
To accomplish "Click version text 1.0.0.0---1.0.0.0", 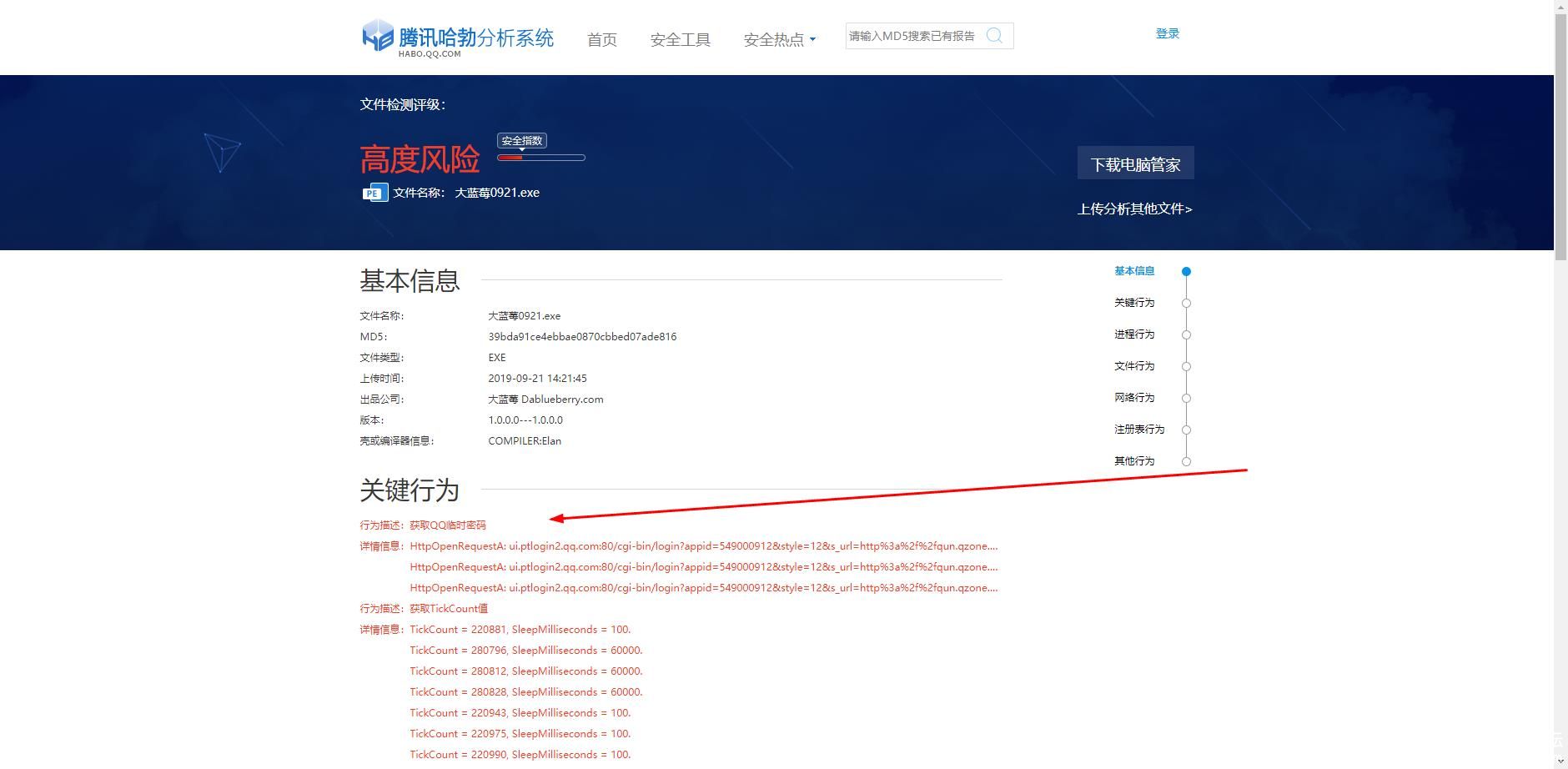I will [525, 420].
